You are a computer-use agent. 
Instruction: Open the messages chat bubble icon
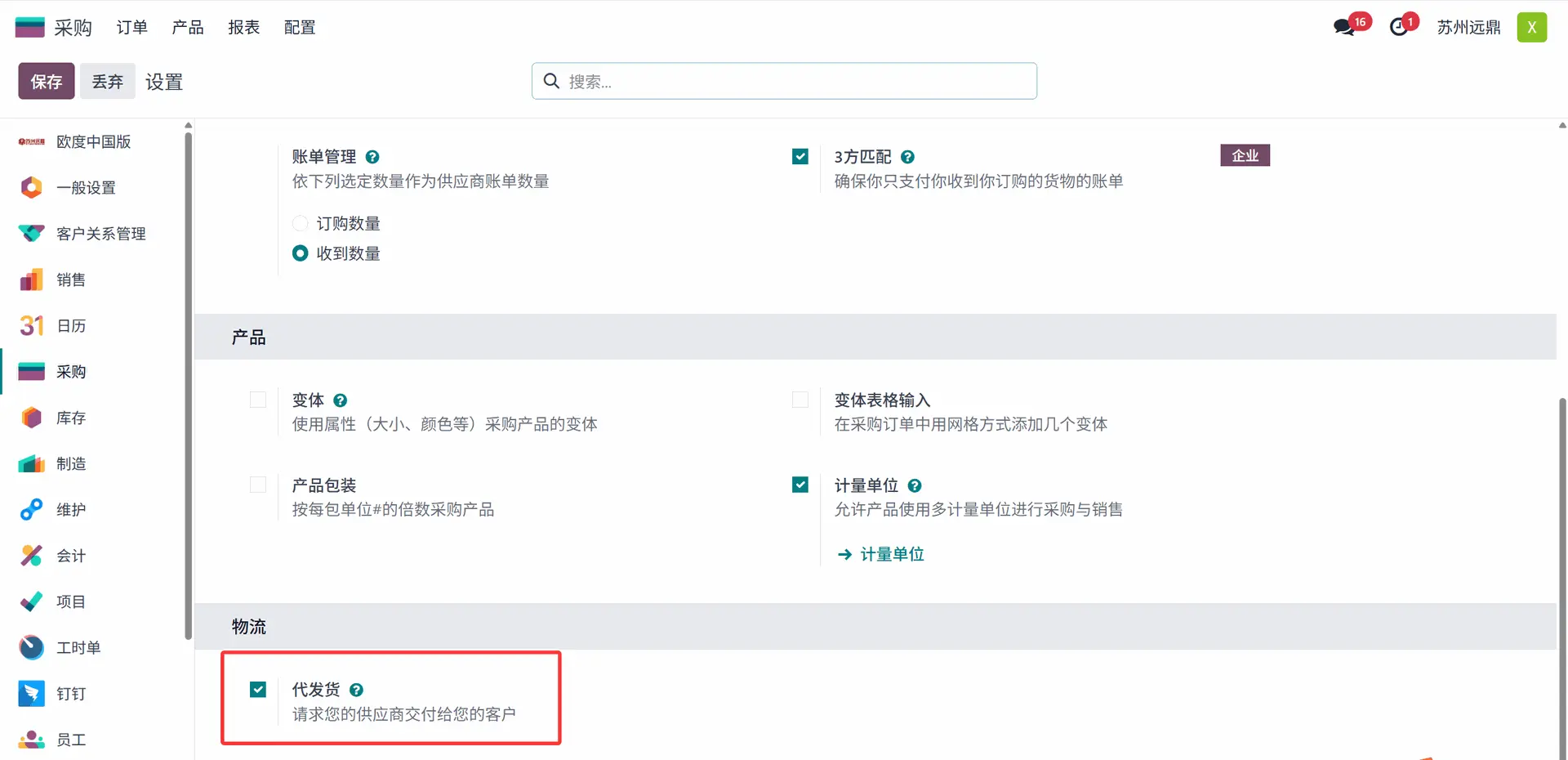click(x=1343, y=28)
